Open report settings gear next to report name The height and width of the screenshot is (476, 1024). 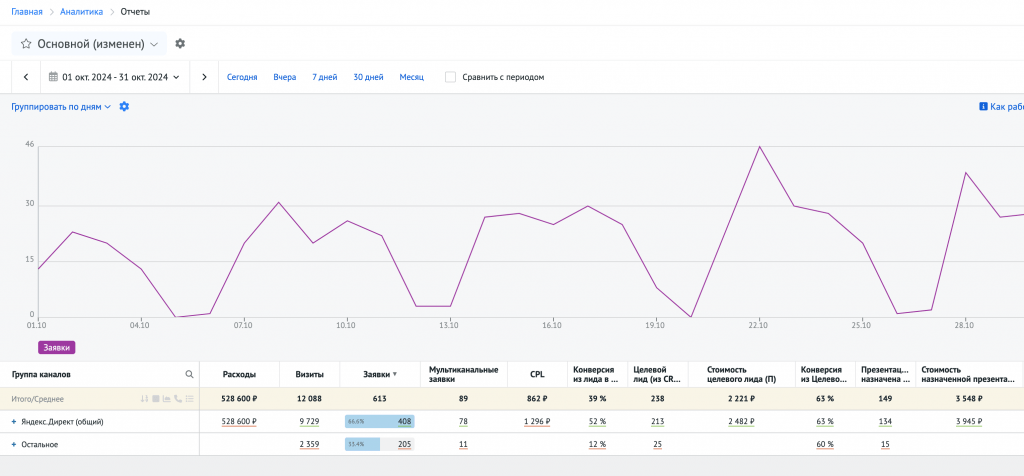(180, 44)
